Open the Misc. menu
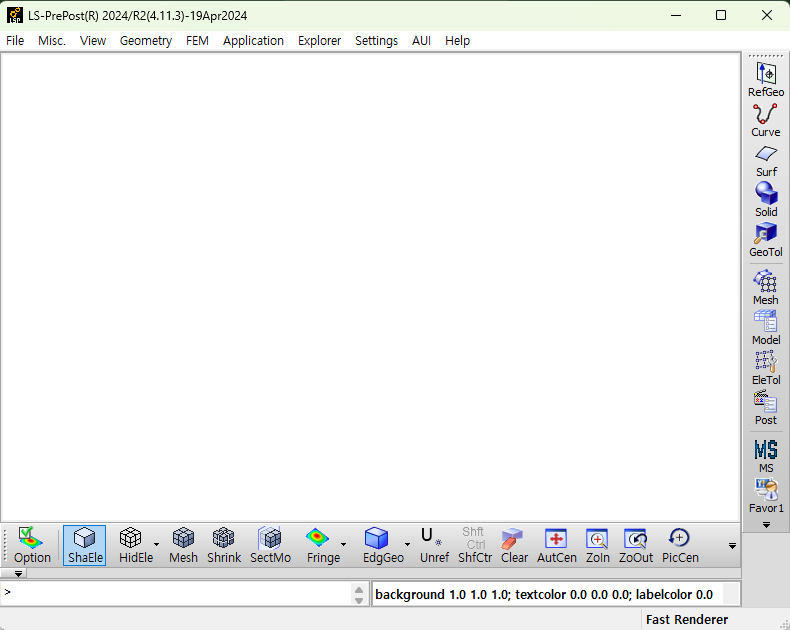Viewport: 790px width, 630px height. 52,41
